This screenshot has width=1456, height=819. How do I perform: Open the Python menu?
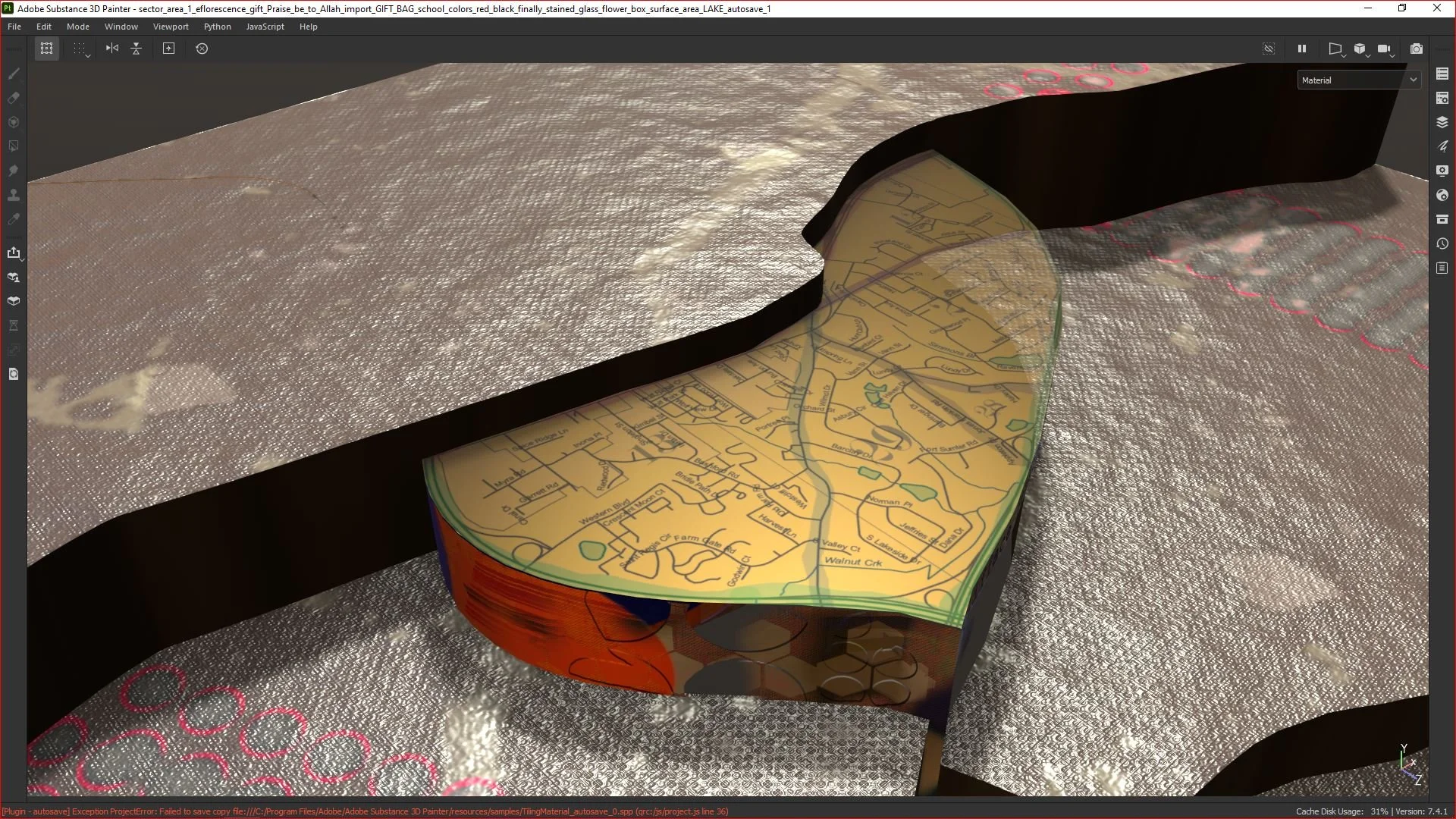tap(217, 27)
